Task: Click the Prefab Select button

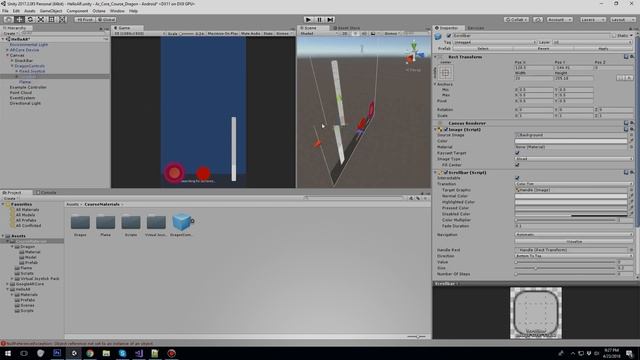Action: coord(483,49)
